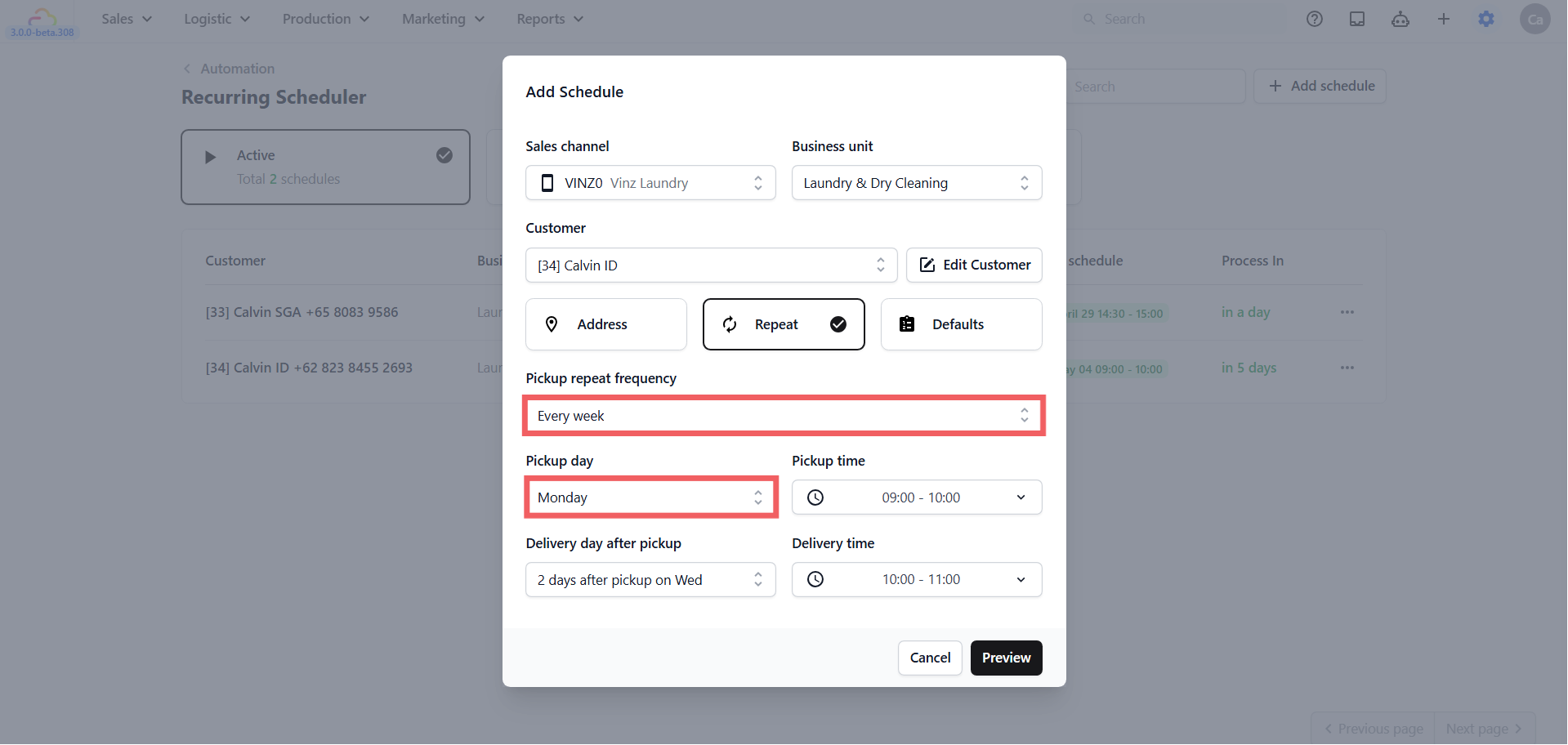Click the 'in 5 days' text

tap(1249, 368)
